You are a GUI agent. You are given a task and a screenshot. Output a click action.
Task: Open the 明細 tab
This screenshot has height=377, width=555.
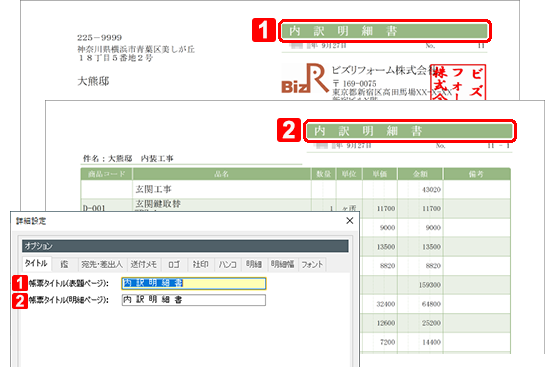click(254, 264)
